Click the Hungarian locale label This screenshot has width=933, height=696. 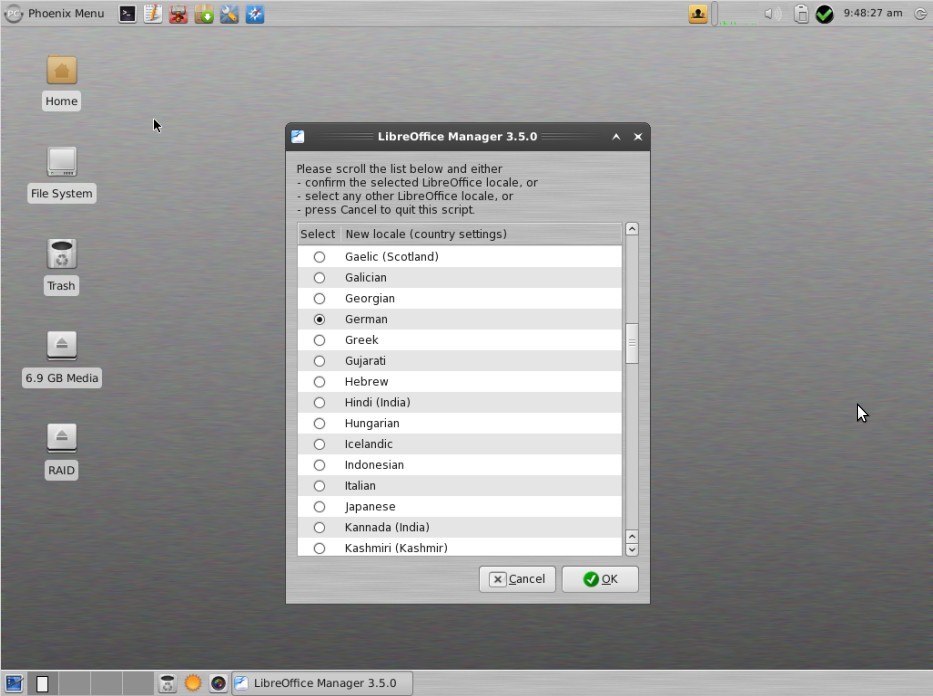point(372,424)
